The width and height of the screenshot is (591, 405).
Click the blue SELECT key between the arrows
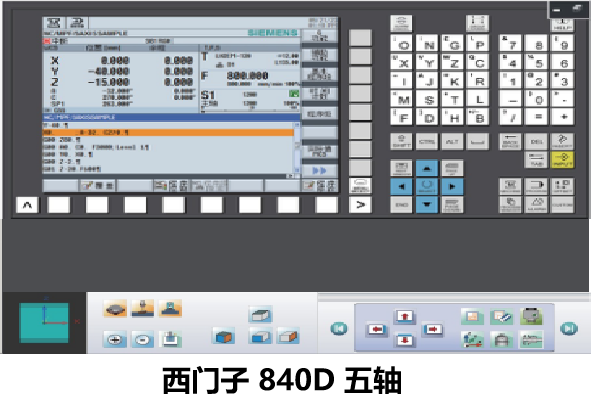tap(427, 186)
